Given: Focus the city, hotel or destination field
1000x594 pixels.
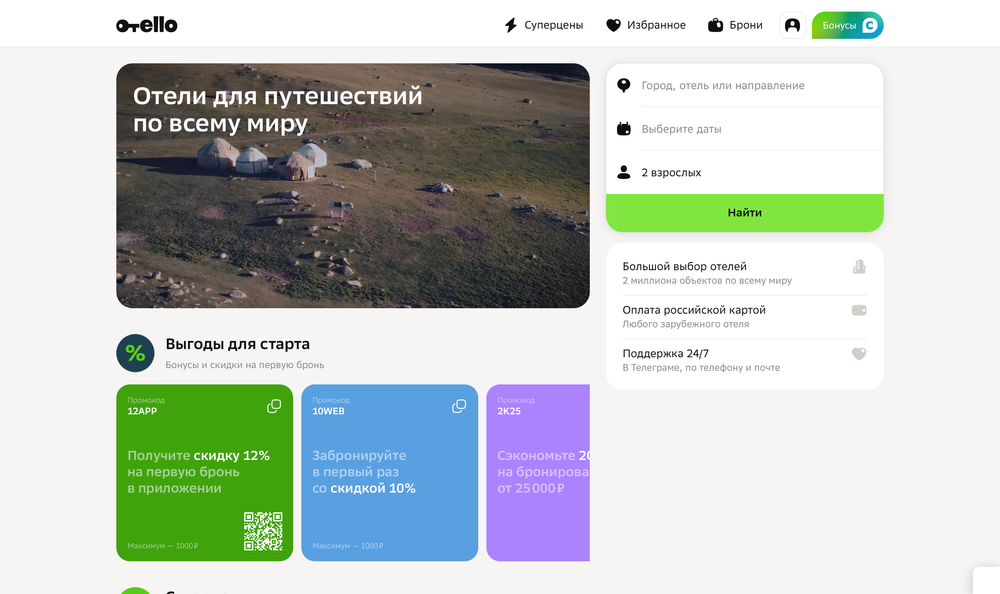Looking at the screenshot, I should 745,85.
